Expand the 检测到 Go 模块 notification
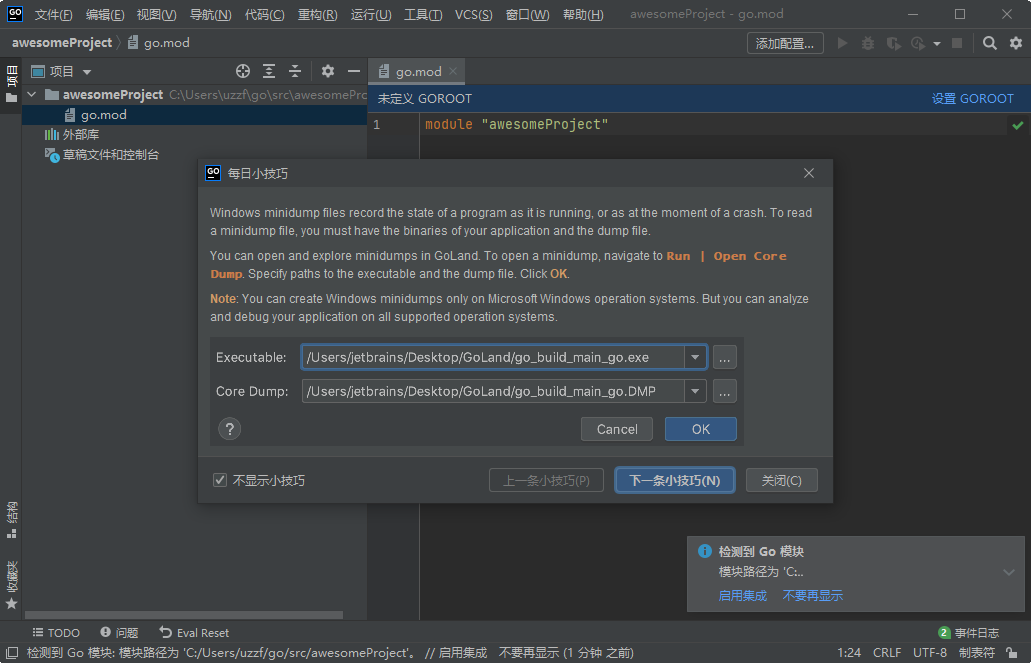The height and width of the screenshot is (663, 1031). point(1009,572)
